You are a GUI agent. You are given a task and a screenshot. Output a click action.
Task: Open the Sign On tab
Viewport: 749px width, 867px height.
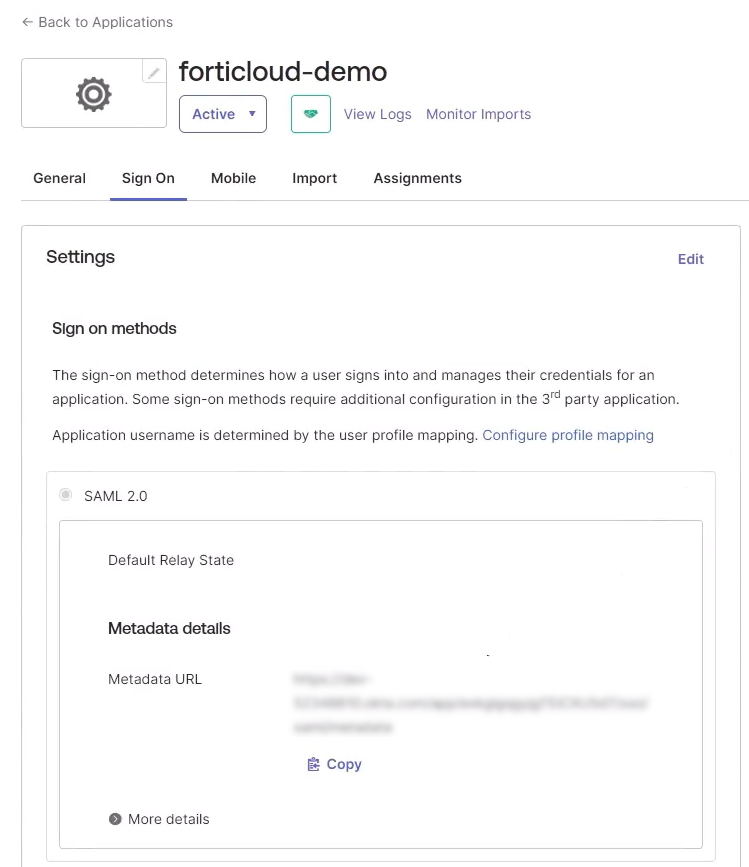(148, 178)
